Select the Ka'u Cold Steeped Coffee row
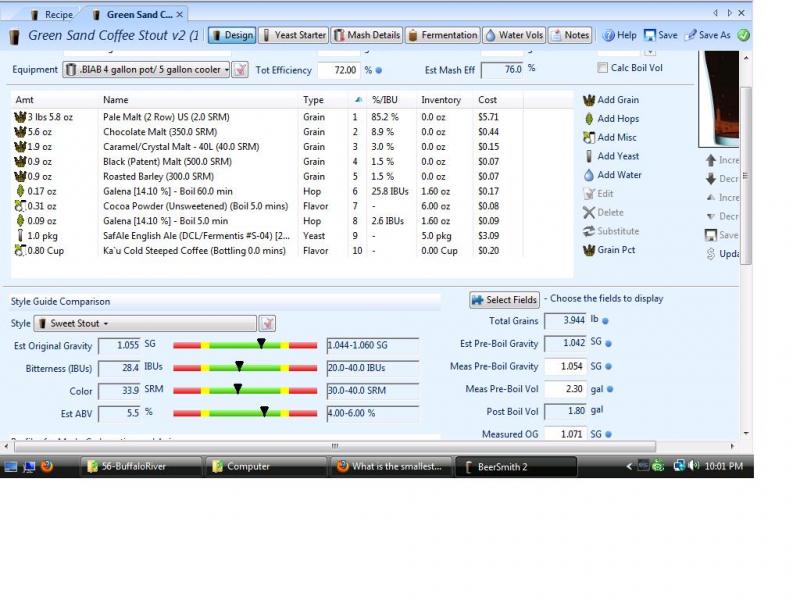 pyautogui.click(x=292, y=251)
